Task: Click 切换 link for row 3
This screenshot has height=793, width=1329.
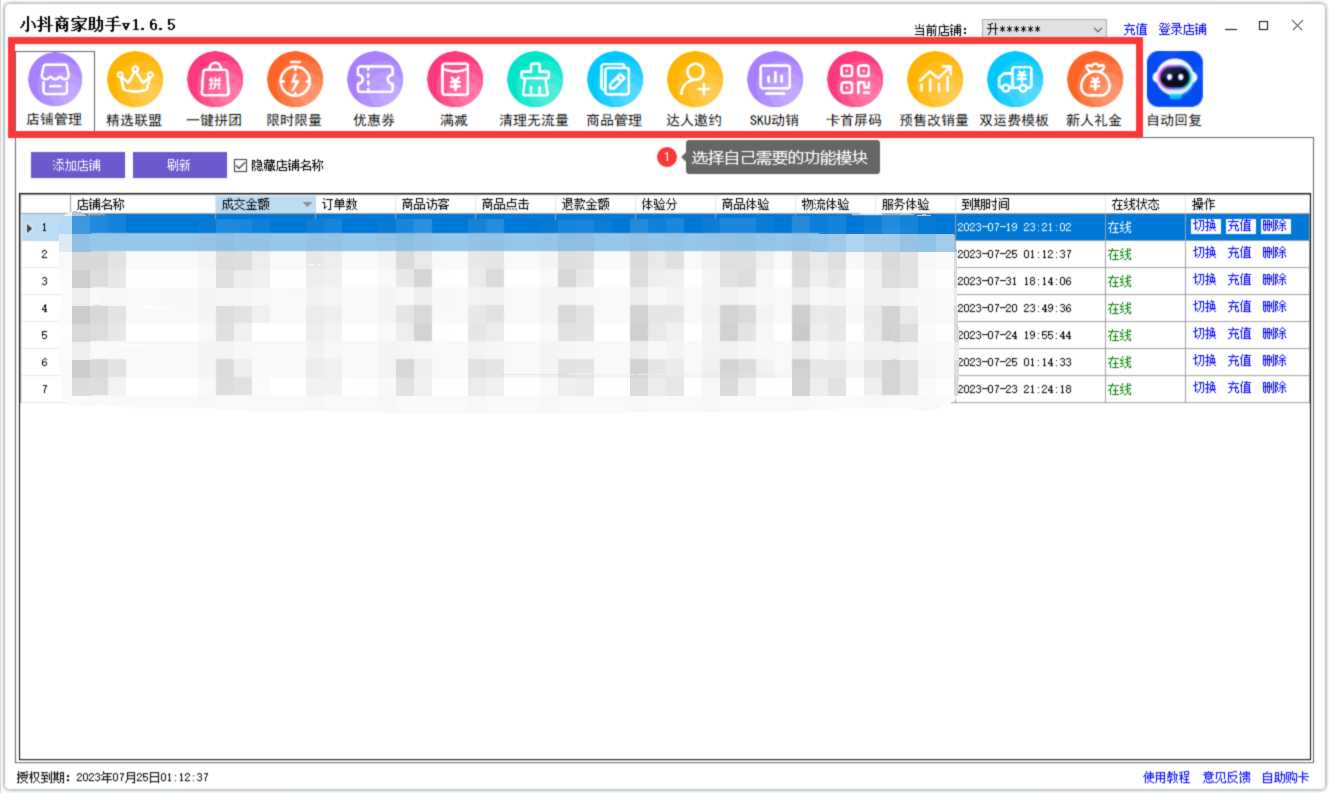Action: pyautogui.click(x=1204, y=280)
